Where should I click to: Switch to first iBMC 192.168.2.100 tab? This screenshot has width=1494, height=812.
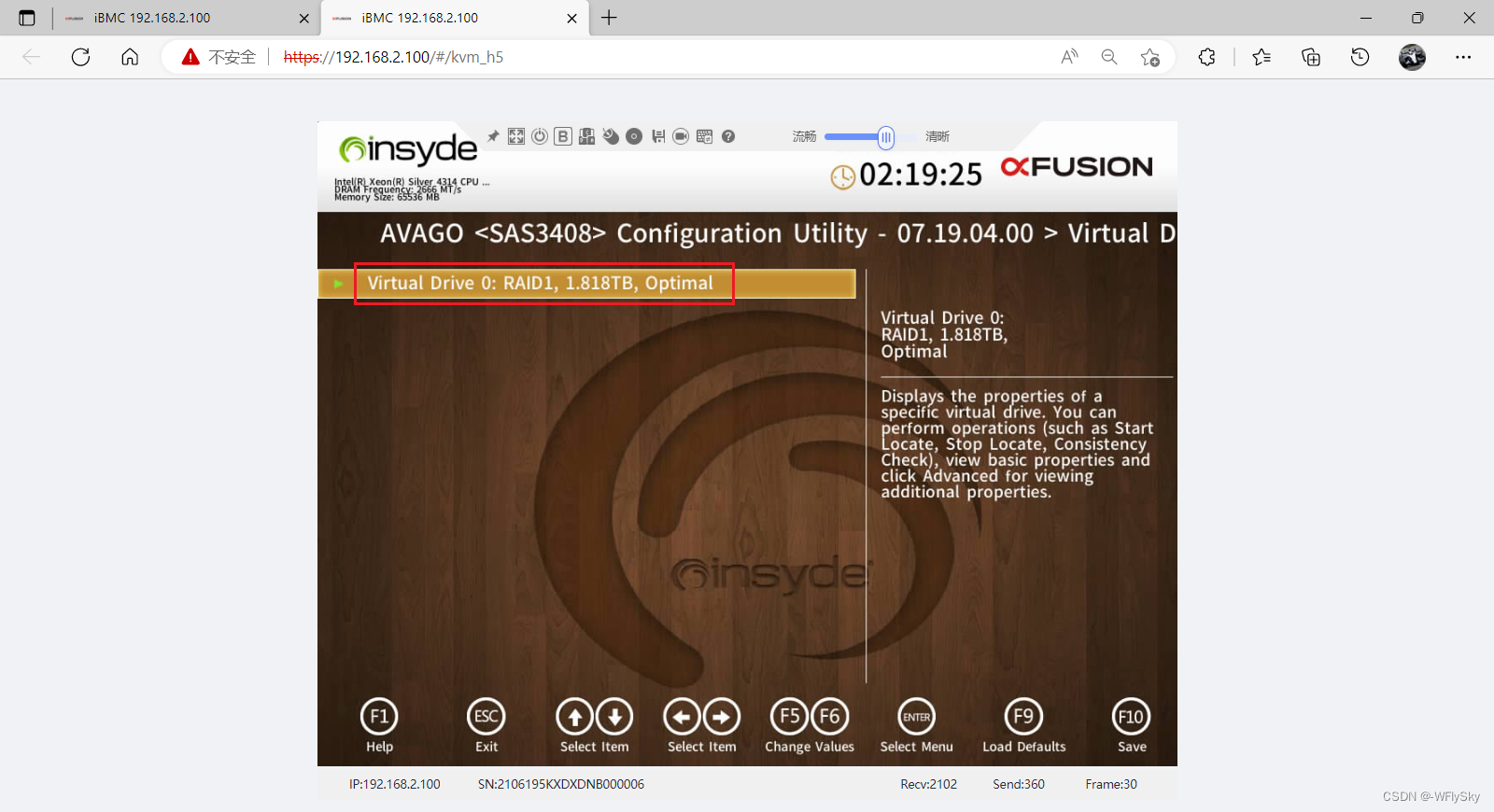coord(187,18)
